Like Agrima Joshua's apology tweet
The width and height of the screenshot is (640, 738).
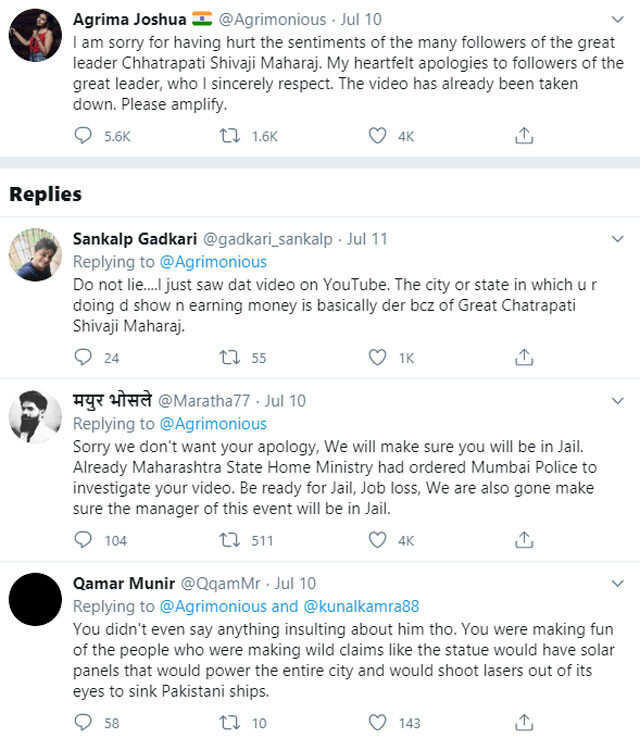377,136
